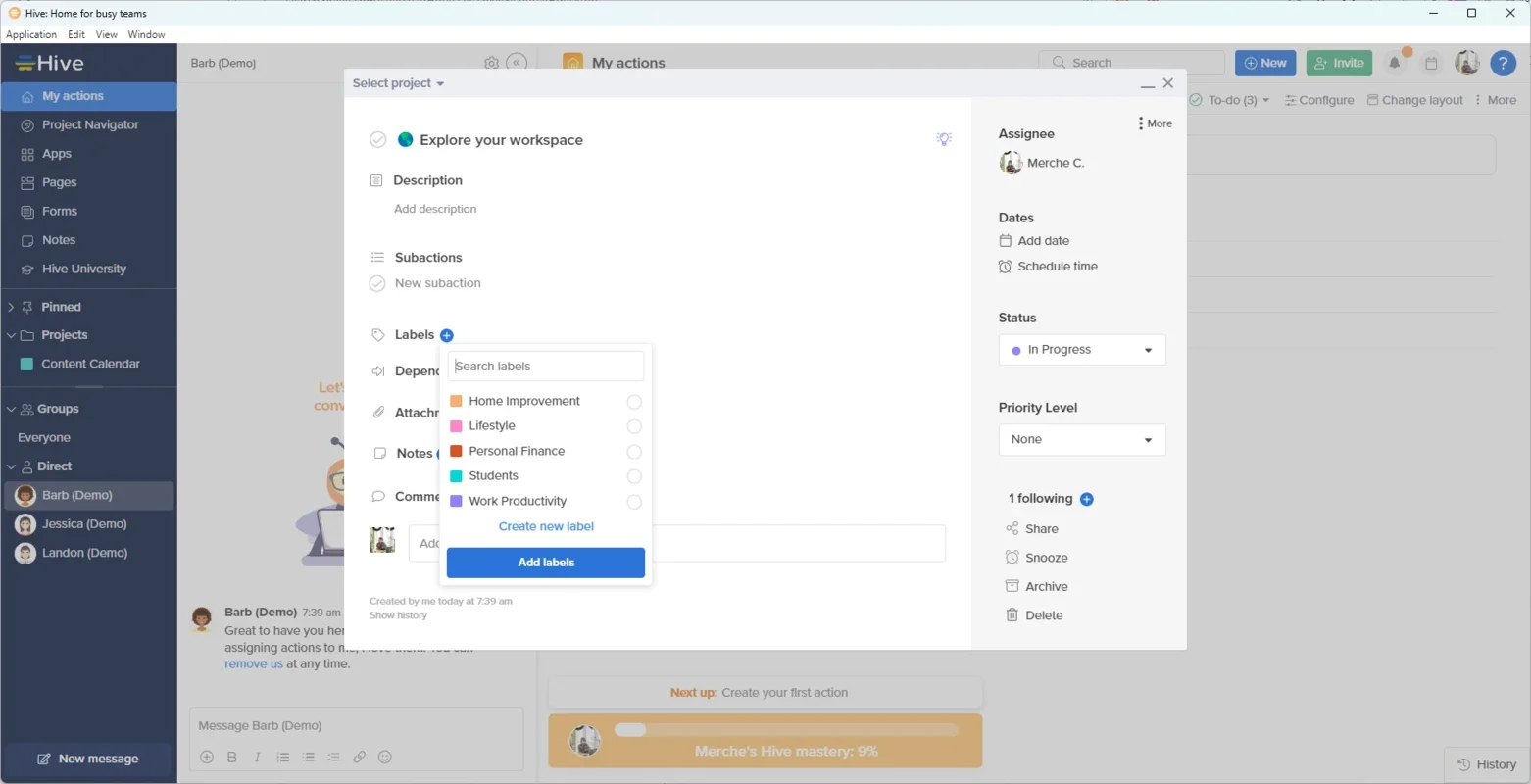Click the Add labels button

(x=546, y=563)
